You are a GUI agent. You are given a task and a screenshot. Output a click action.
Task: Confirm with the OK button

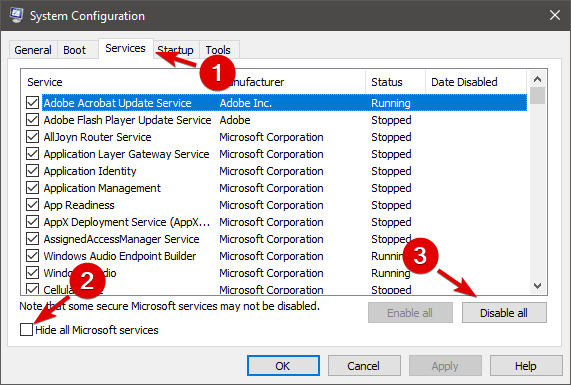click(x=283, y=366)
